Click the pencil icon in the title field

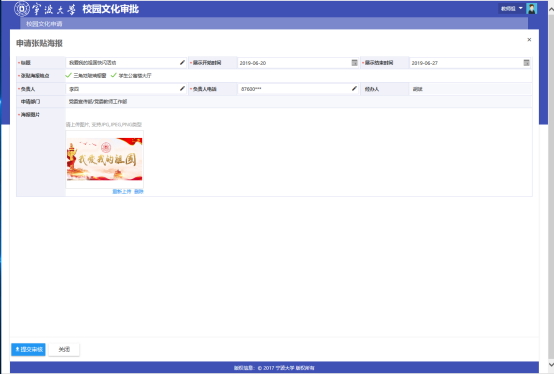click(182, 63)
